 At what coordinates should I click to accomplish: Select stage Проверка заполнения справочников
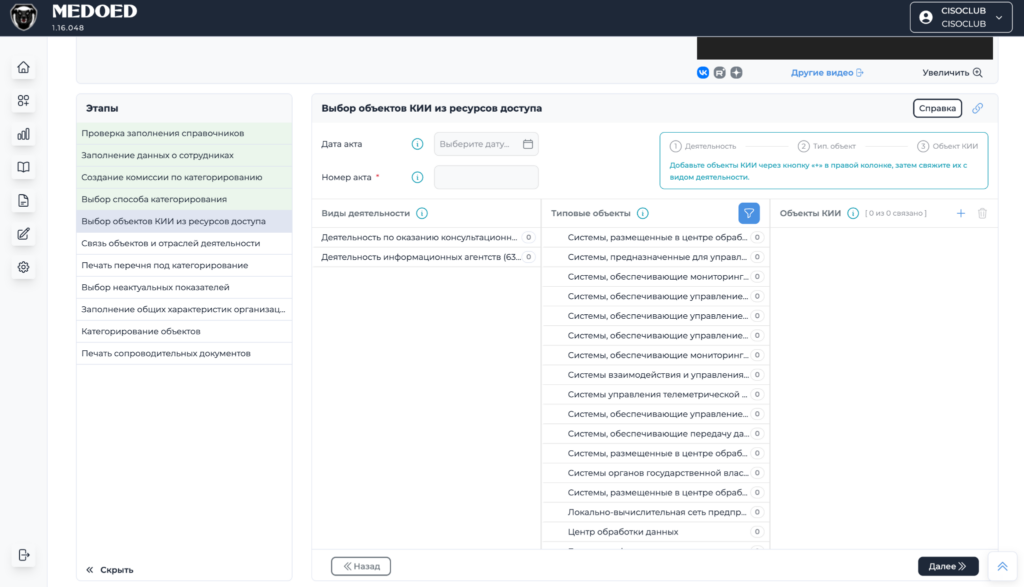click(x=184, y=133)
